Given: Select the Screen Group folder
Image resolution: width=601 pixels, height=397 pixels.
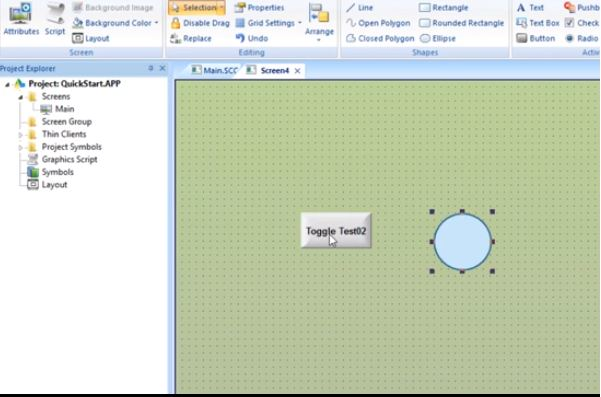Looking at the screenshot, I should (x=67, y=121).
